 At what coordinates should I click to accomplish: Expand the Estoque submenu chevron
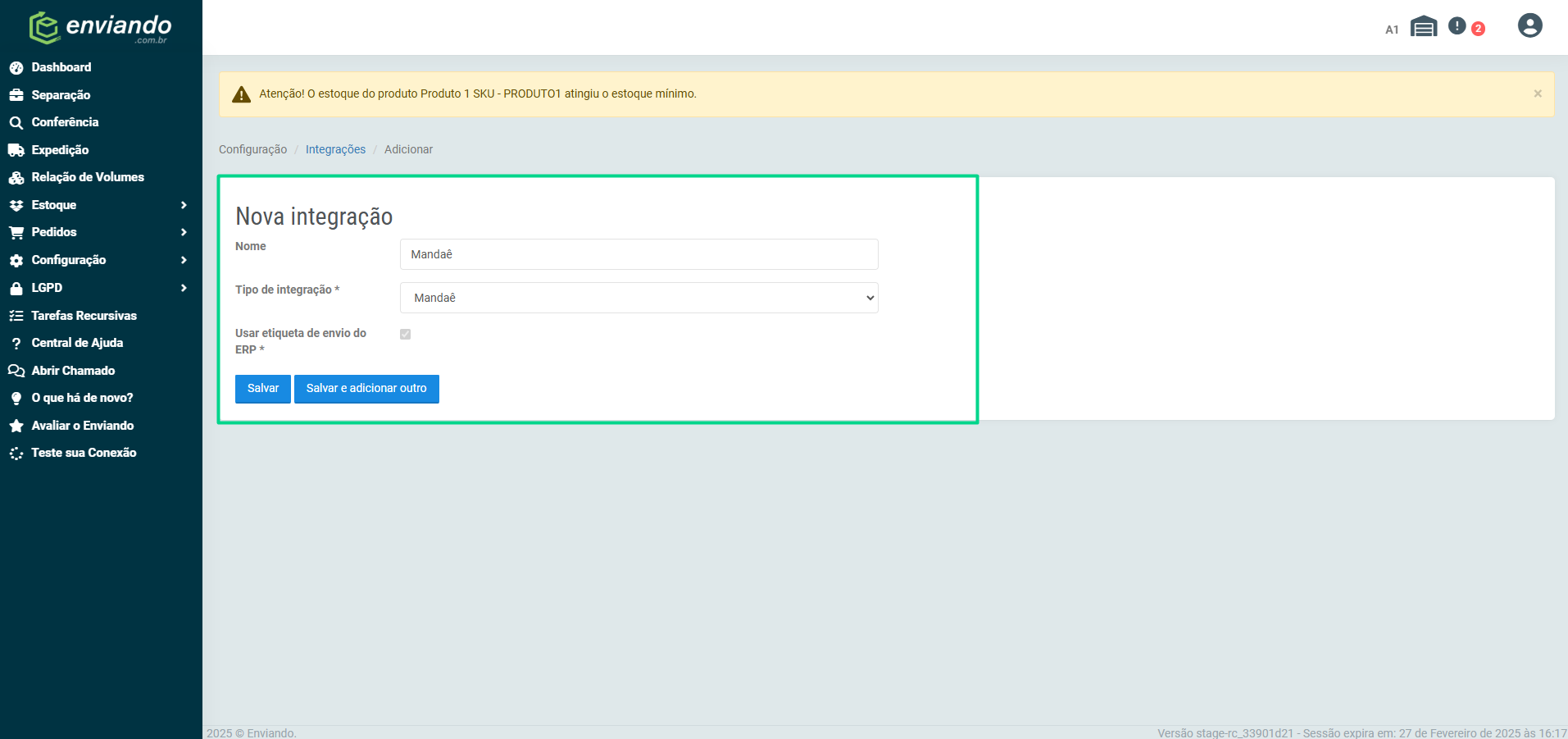pyautogui.click(x=184, y=205)
